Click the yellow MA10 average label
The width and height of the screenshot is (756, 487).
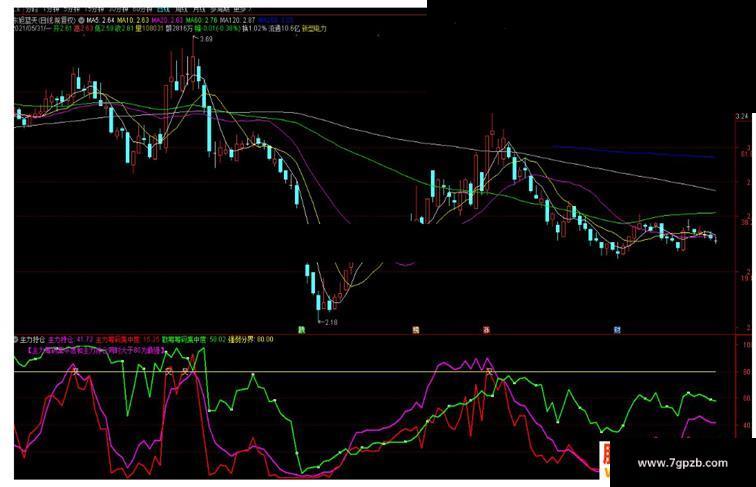(x=133, y=20)
